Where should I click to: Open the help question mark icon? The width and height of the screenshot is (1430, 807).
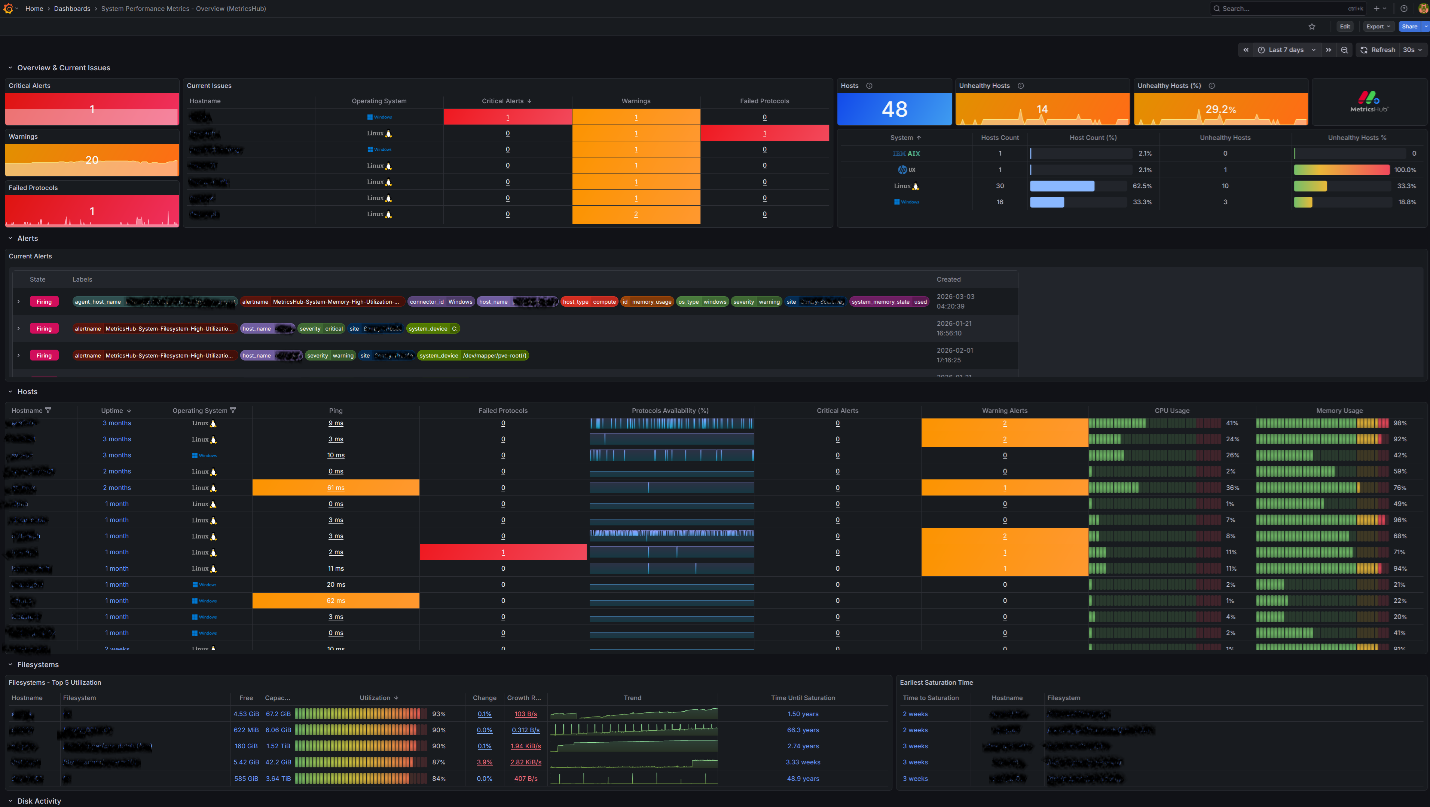tap(1403, 8)
